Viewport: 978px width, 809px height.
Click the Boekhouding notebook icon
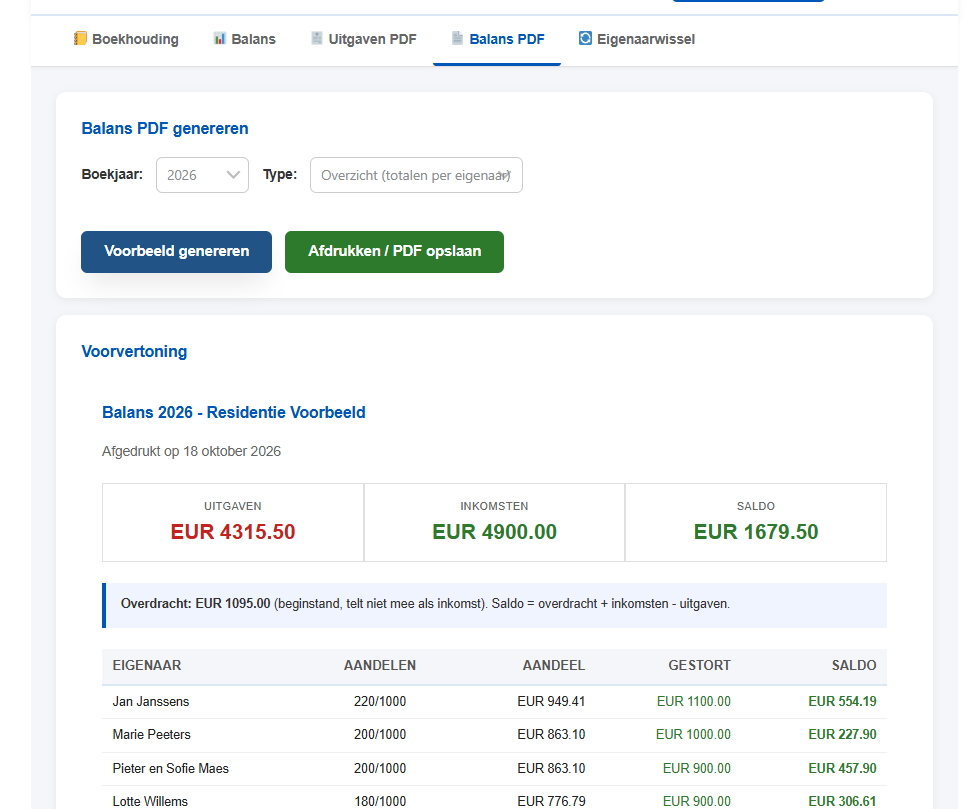80,39
